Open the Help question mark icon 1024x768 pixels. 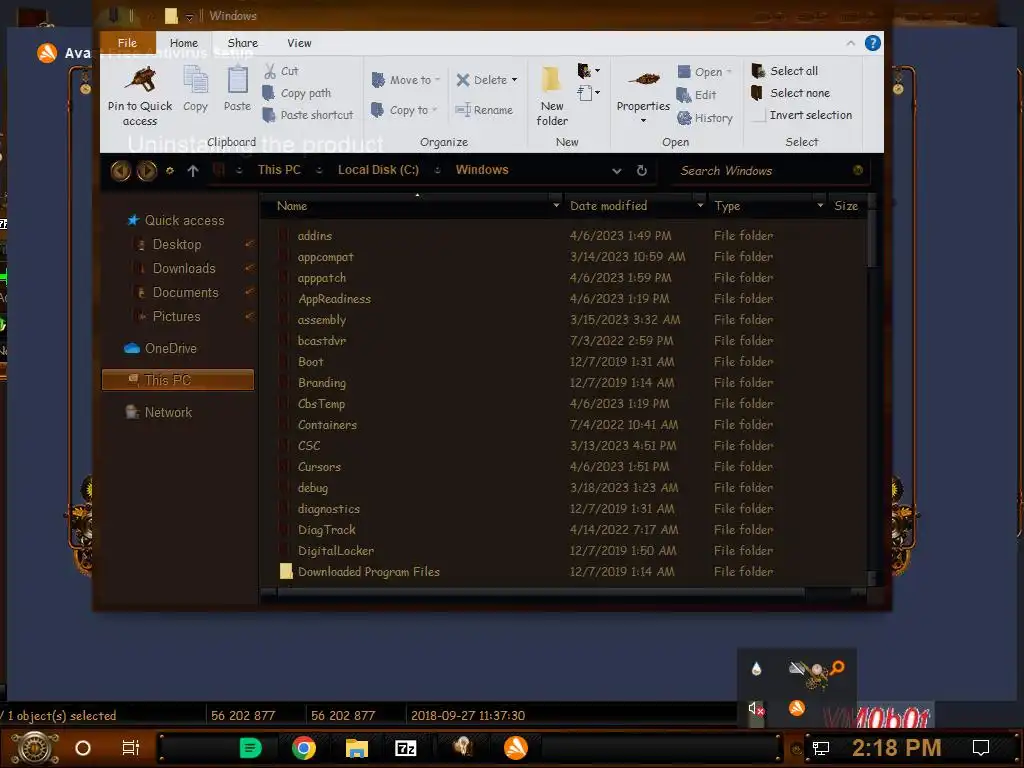tap(872, 43)
